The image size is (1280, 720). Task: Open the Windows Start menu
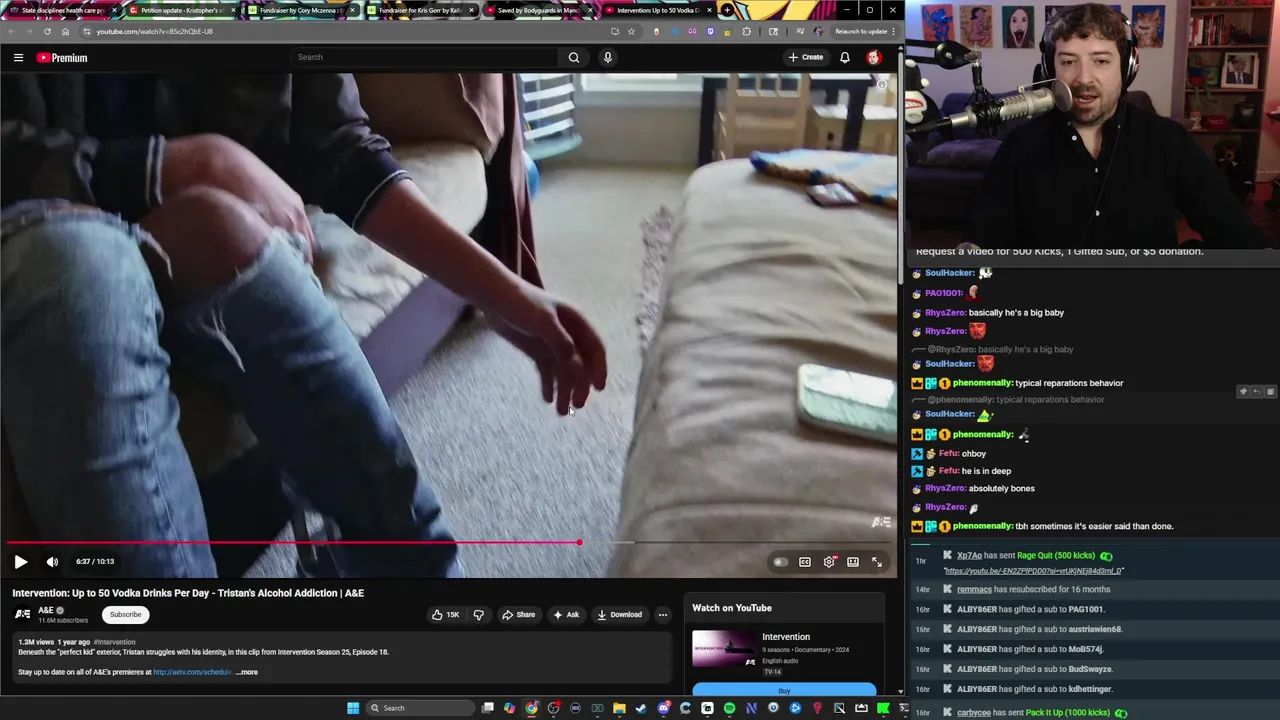pyautogui.click(x=353, y=708)
